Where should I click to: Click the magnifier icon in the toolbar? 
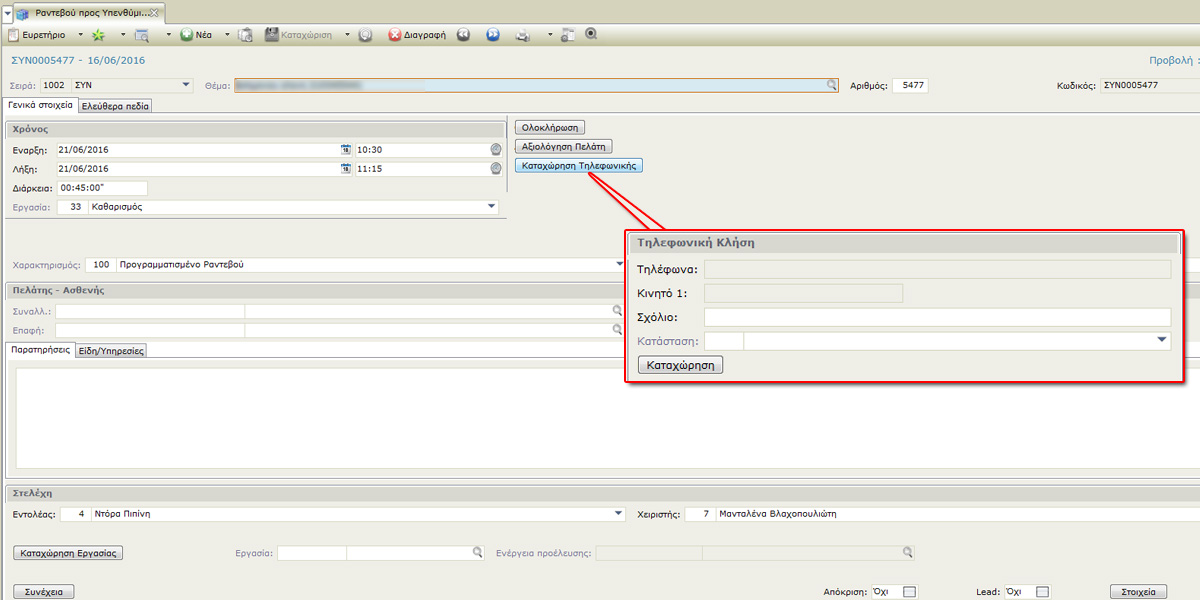click(x=591, y=34)
